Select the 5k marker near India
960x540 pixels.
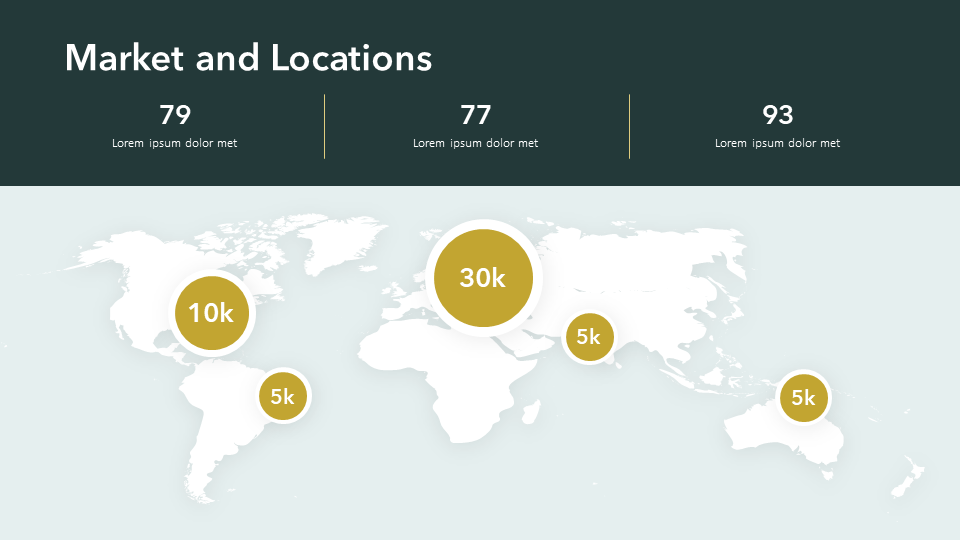[x=588, y=337]
